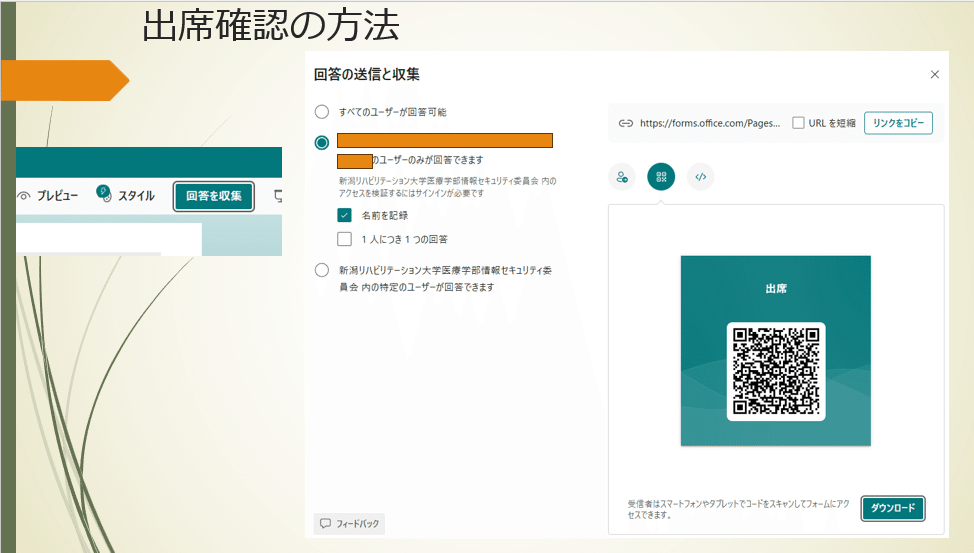Tick the 'URL を短縮' checkbox

coord(798,123)
